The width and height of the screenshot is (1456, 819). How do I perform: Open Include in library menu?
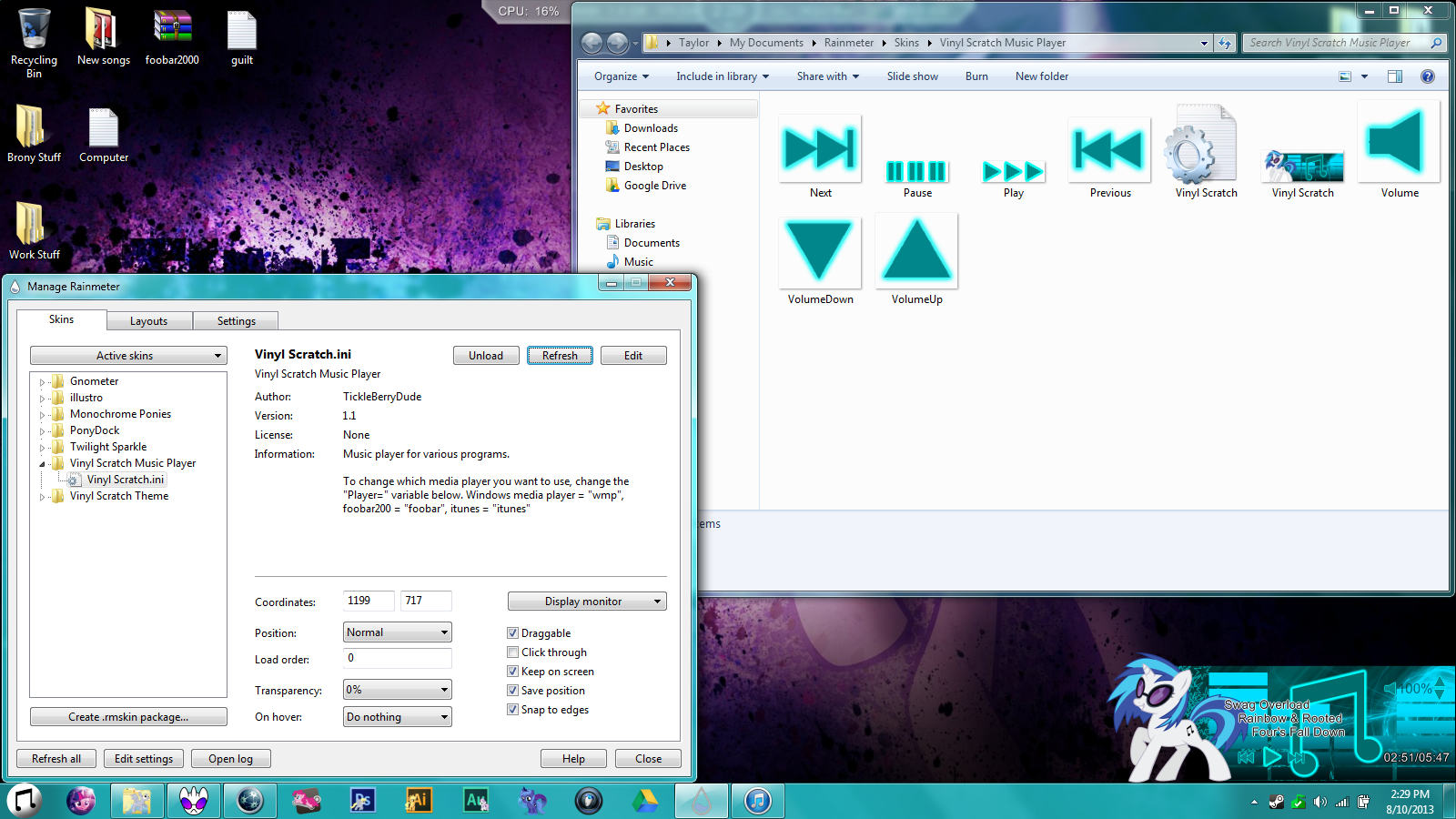coord(723,76)
